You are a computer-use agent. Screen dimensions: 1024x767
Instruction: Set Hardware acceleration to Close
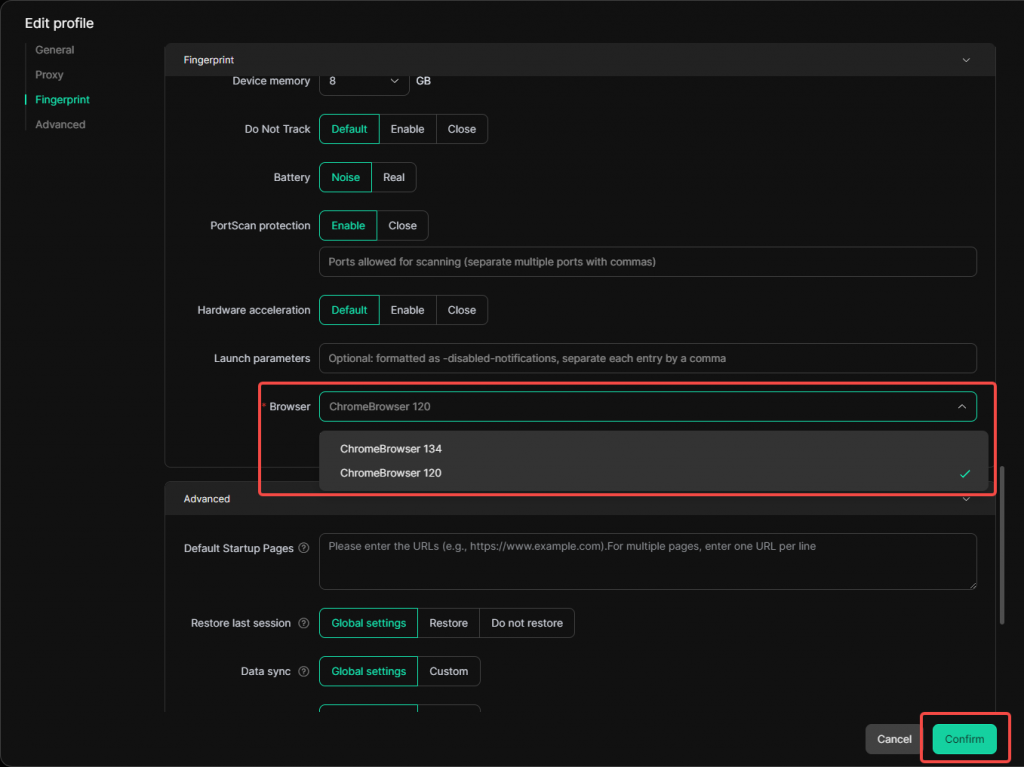tap(461, 310)
